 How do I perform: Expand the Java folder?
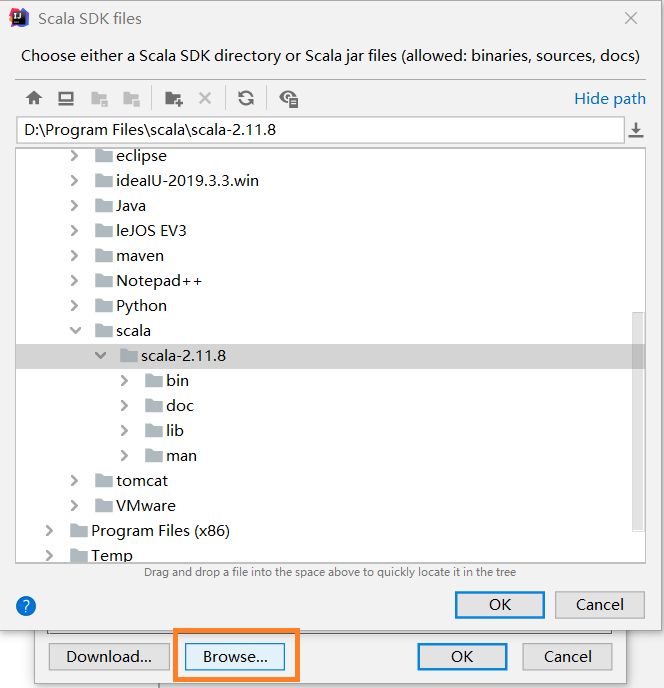coord(75,205)
